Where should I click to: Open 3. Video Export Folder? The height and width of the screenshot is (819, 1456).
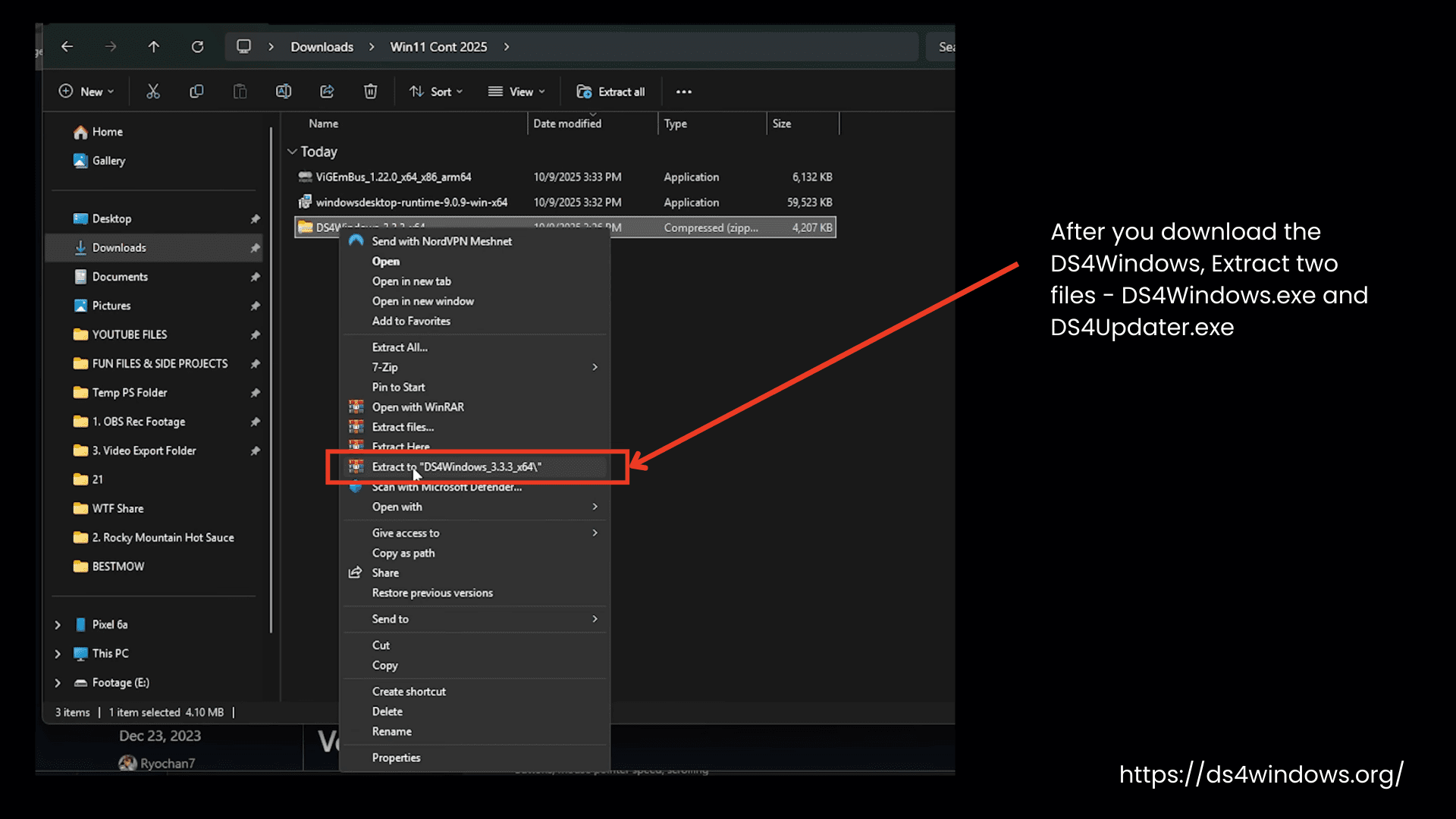click(134, 450)
